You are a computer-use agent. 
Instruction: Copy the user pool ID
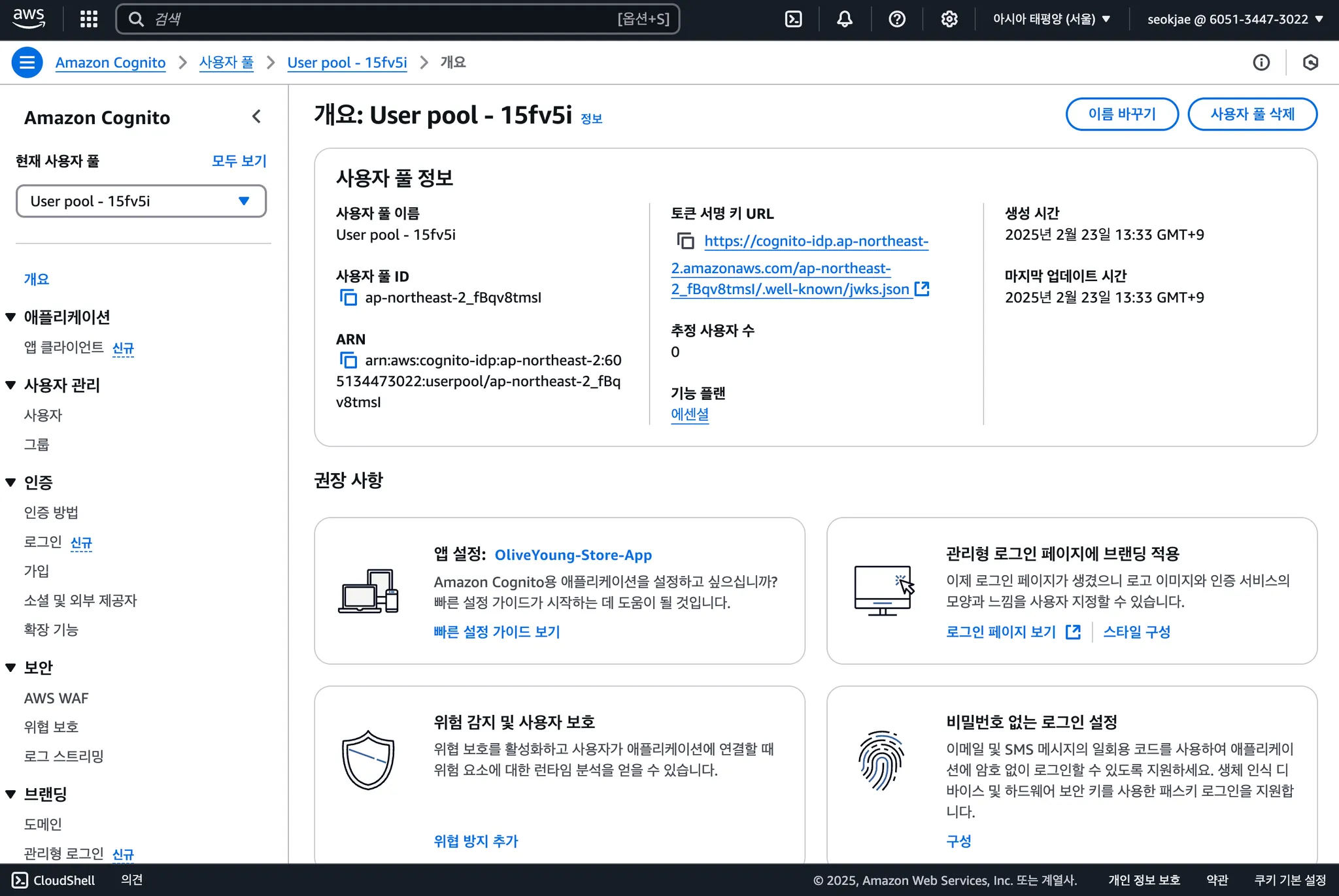point(348,298)
